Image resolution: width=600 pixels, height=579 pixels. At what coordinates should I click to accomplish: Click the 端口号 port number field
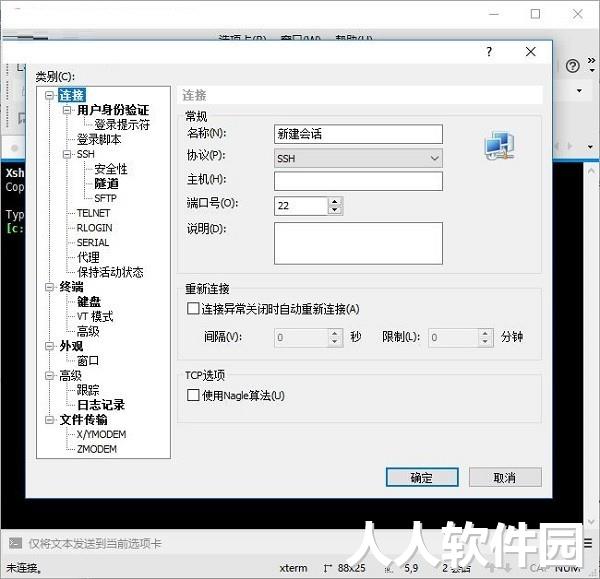pyautogui.click(x=301, y=206)
